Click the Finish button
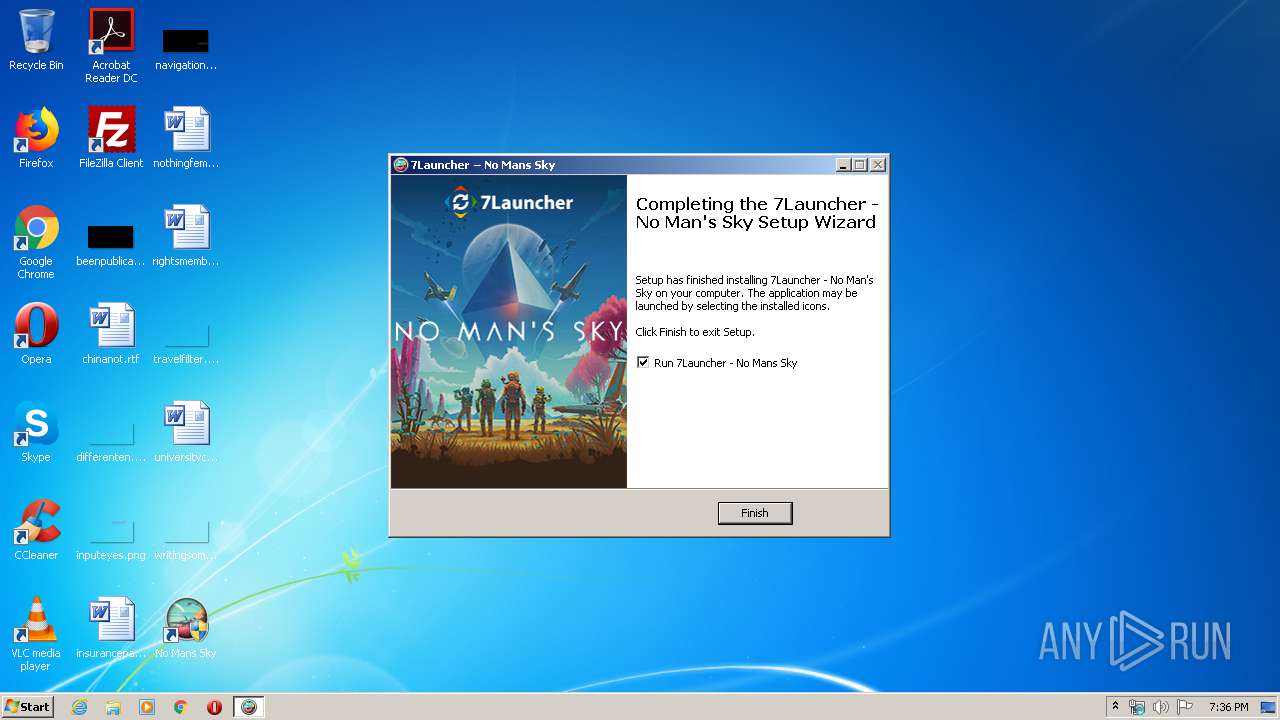The image size is (1280, 720). click(755, 513)
